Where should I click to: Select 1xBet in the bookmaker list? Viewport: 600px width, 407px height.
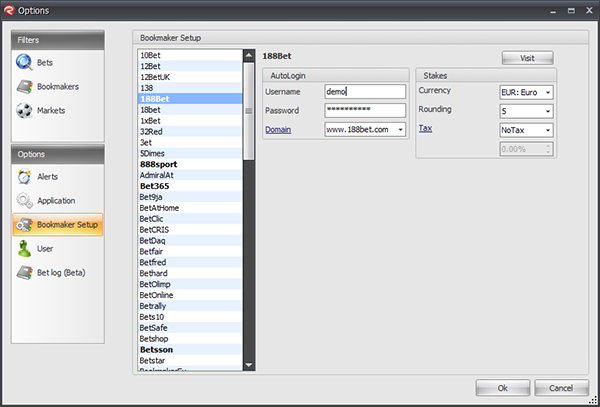pos(190,120)
